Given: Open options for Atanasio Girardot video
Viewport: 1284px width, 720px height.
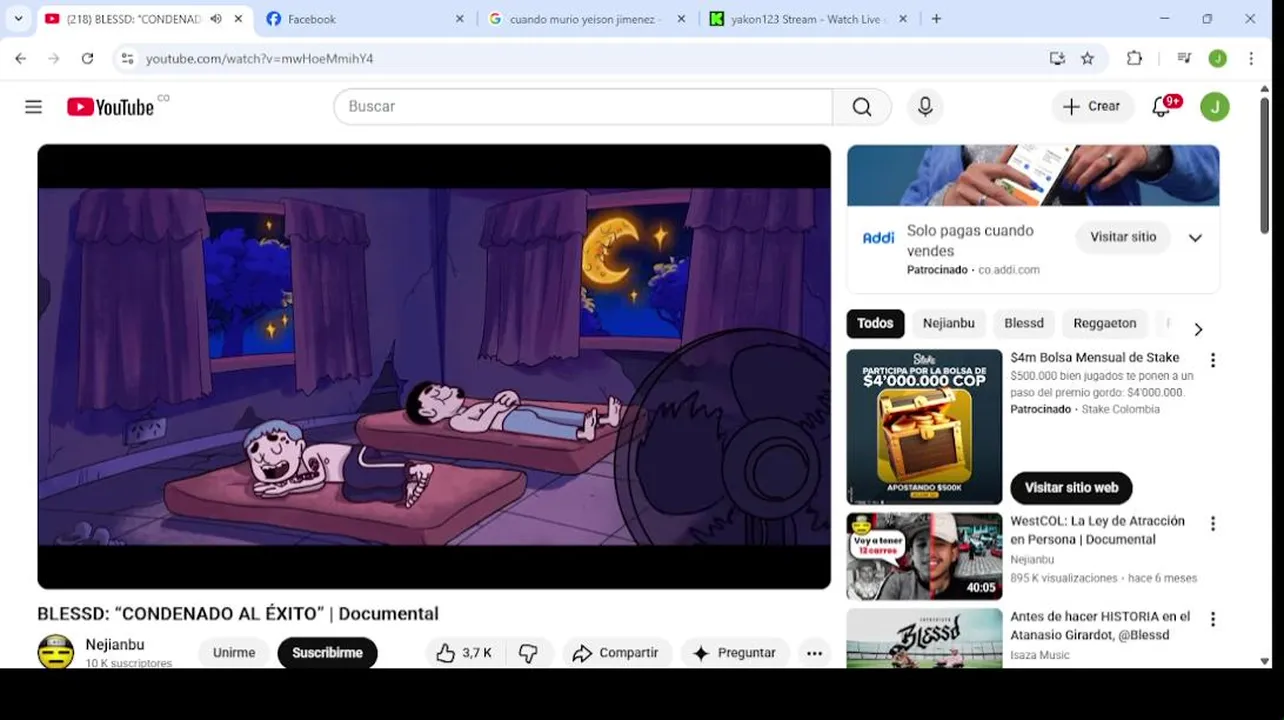Looking at the screenshot, I should (1213, 620).
